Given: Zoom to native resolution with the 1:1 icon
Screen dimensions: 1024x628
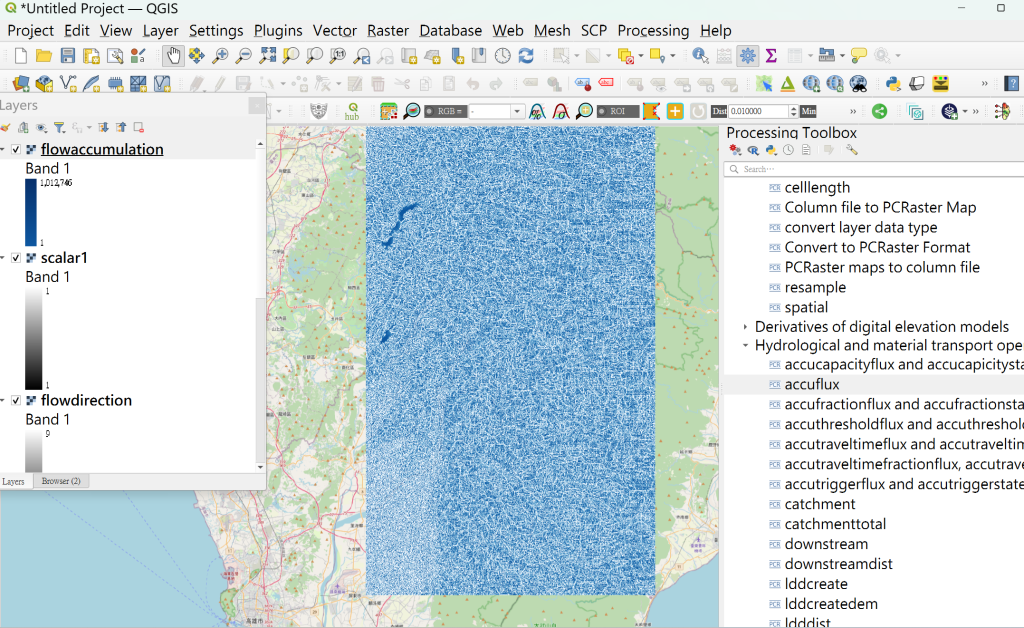Looking at the screenshot, I should [x=338, y=55].
